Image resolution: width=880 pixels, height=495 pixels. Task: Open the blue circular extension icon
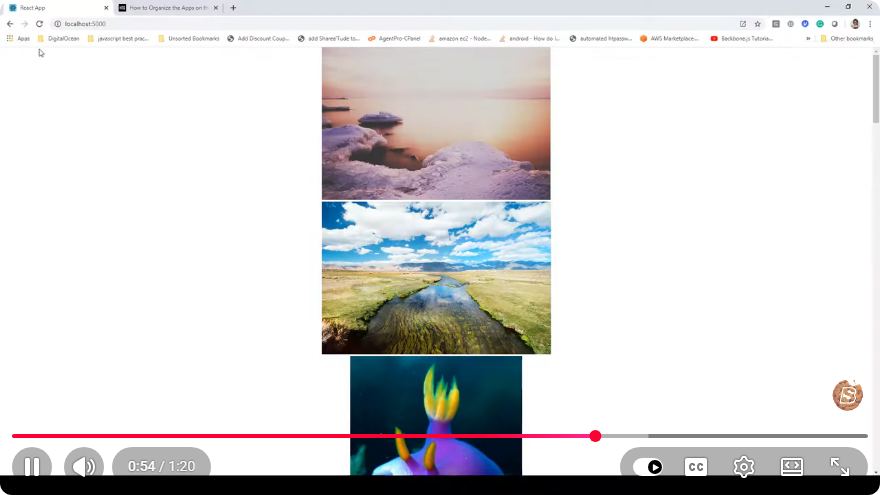pos(805,24)
